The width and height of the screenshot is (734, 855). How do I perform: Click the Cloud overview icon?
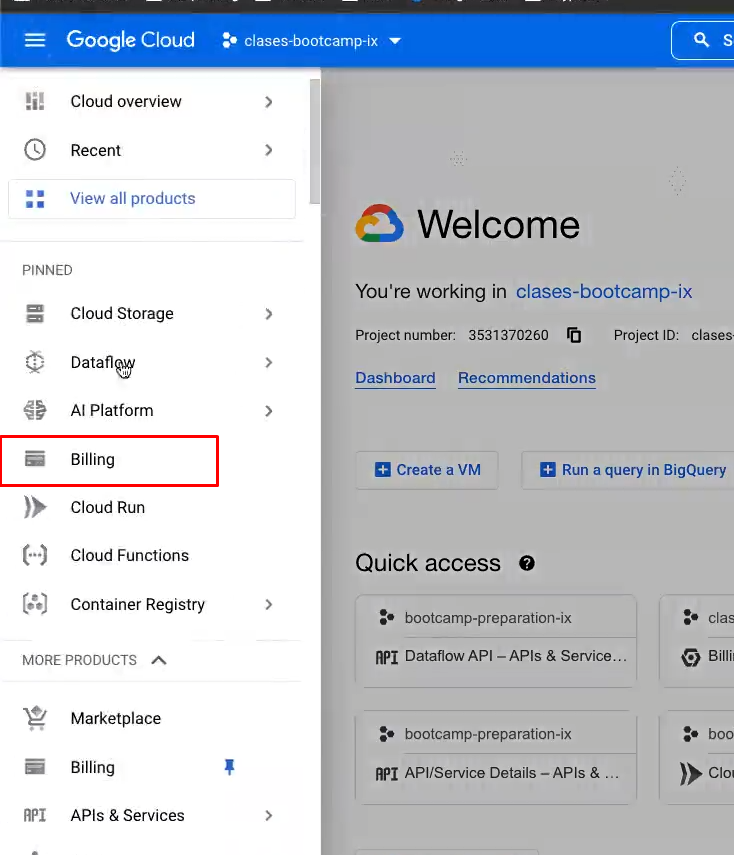click(35, 101)
